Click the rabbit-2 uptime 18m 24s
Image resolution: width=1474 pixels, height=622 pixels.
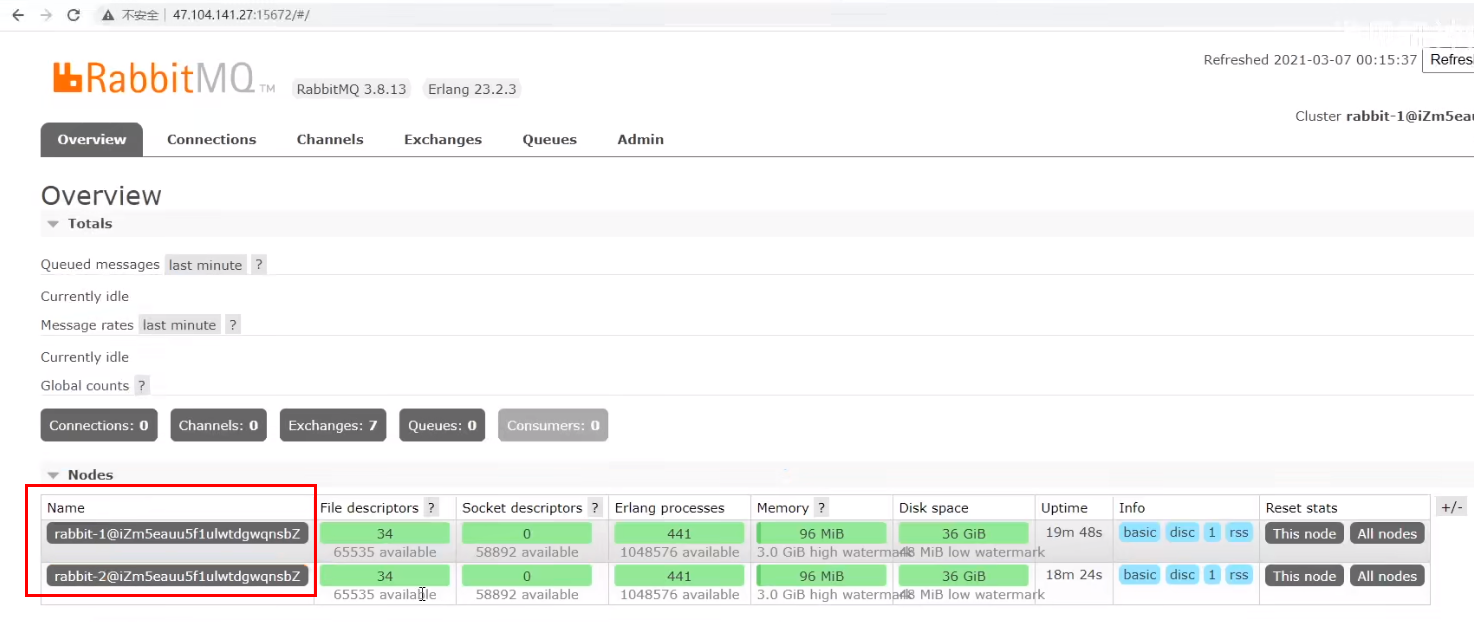[x=1073, y=575]
